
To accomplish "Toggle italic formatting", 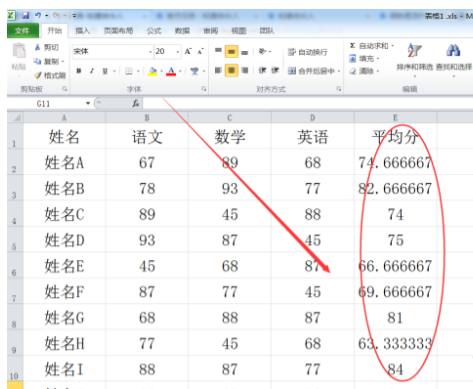I will tap(92, 71).
